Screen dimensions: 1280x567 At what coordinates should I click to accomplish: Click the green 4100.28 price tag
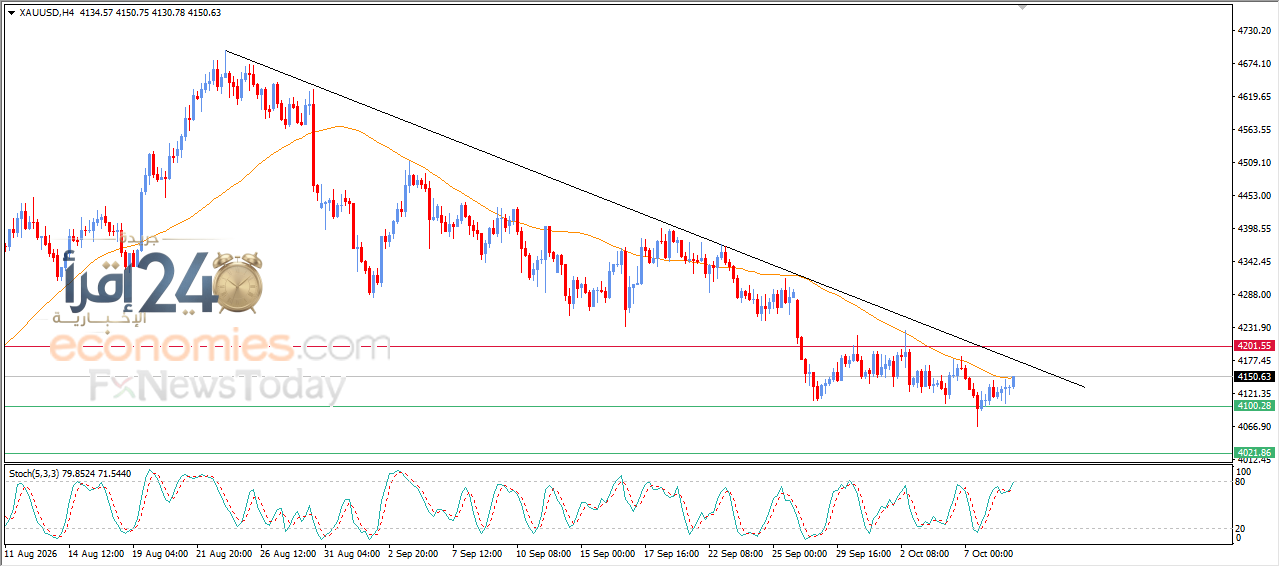(1254, 406)
